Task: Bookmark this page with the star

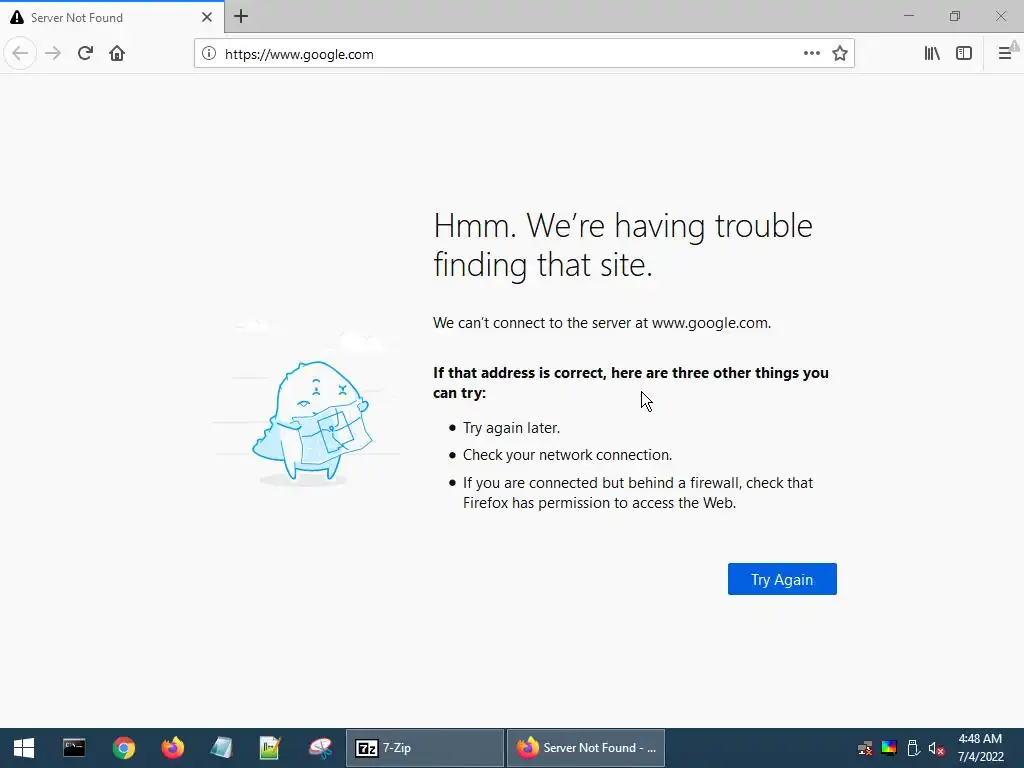Action: pyautogui.click(x=840, y=54)
